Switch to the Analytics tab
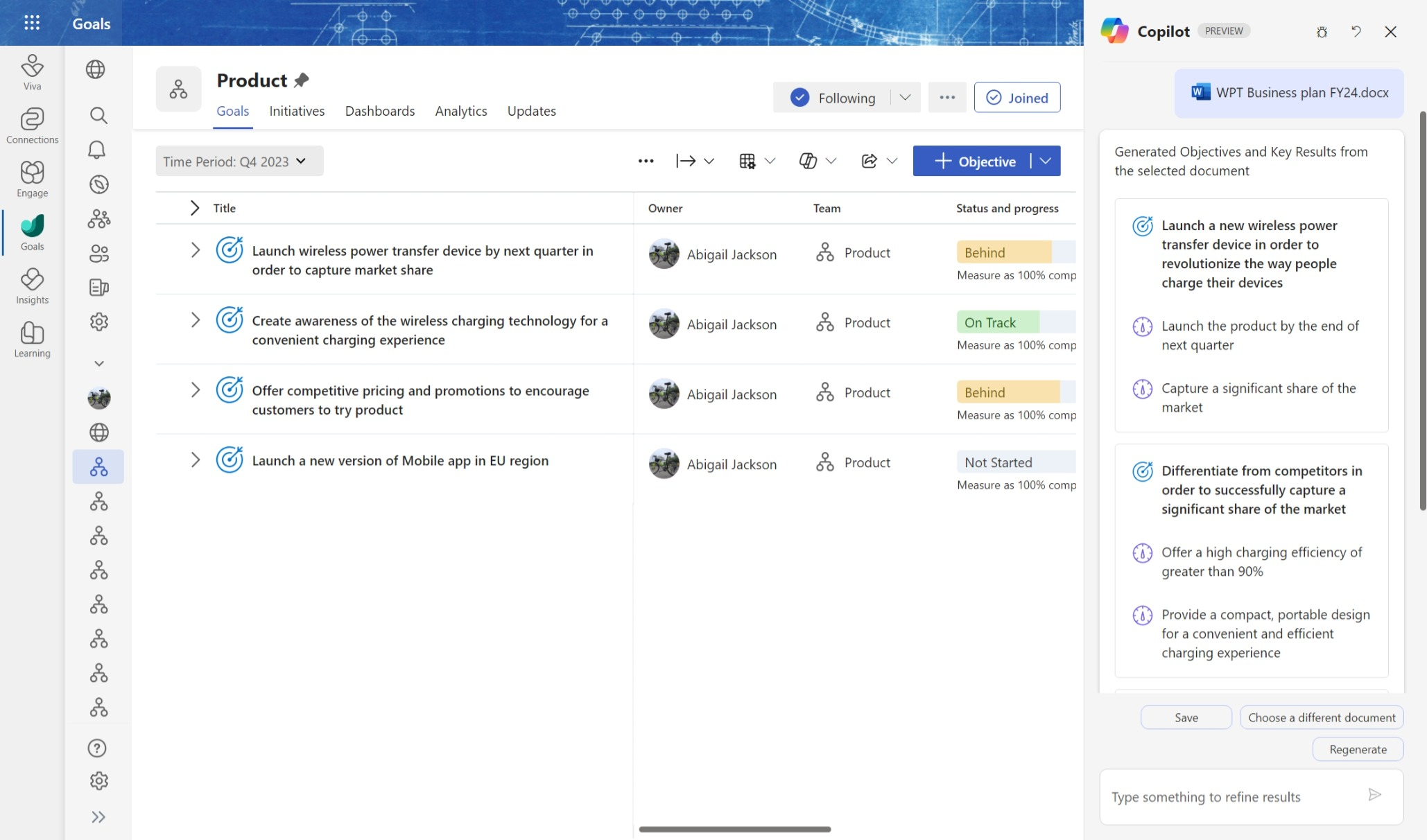This screenshot has width=1427, height=840. (461, 111)
